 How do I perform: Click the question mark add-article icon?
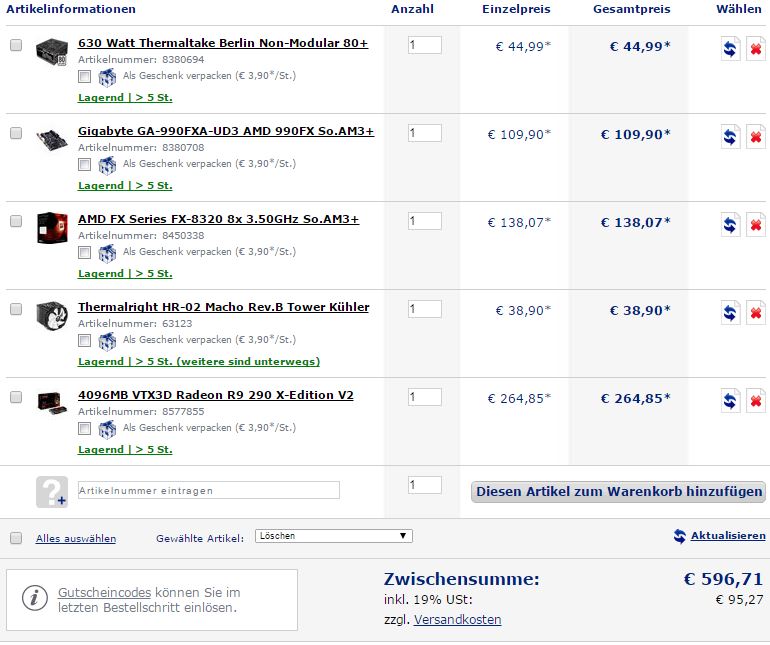click(x=52, y=491)
